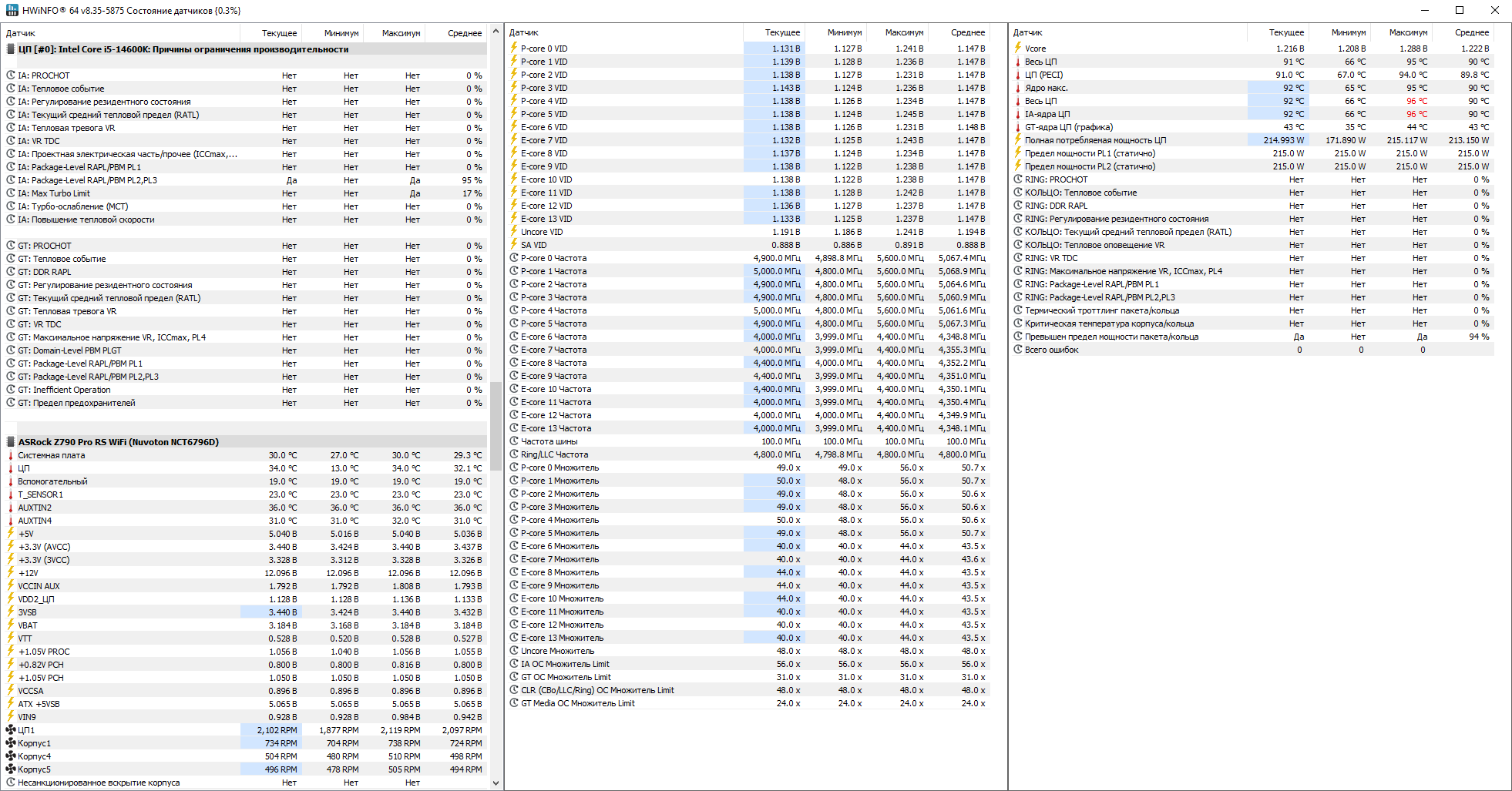Click the thermometer icon beside Ядро макс.
The width and height of the screenshot is (1512, 791).
click(1018, 88)
